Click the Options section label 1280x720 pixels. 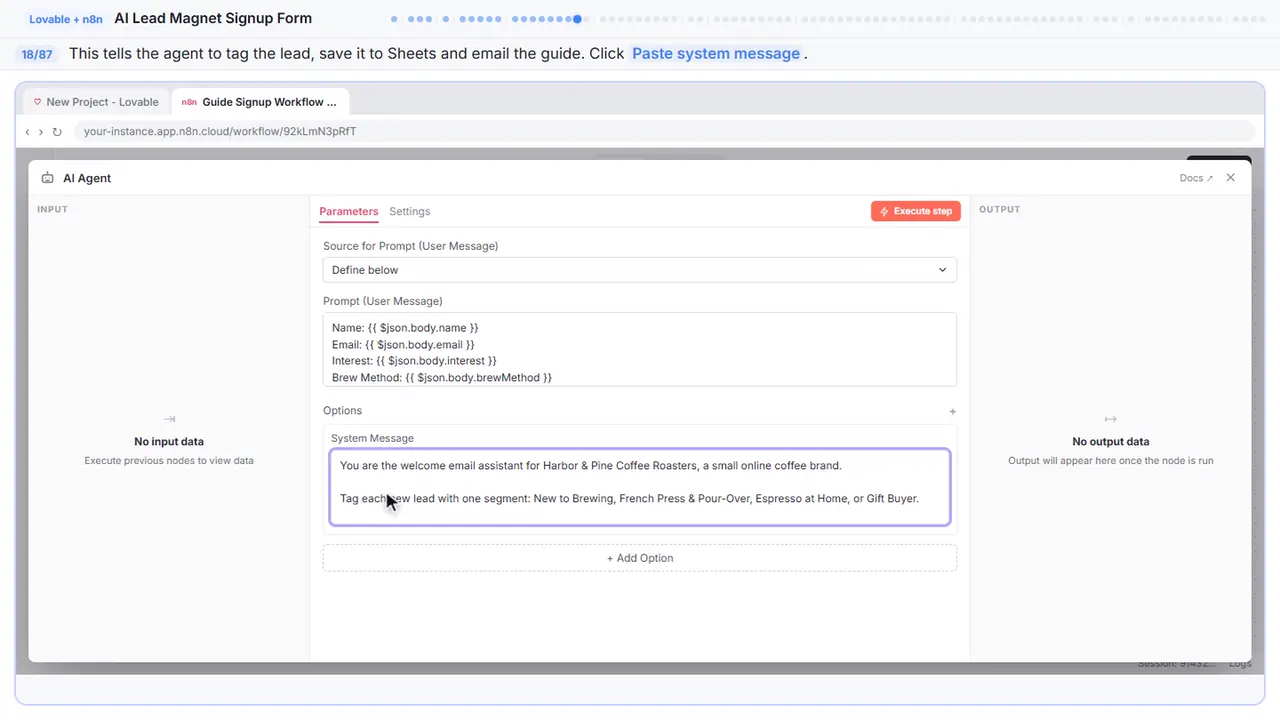[342, 411]
